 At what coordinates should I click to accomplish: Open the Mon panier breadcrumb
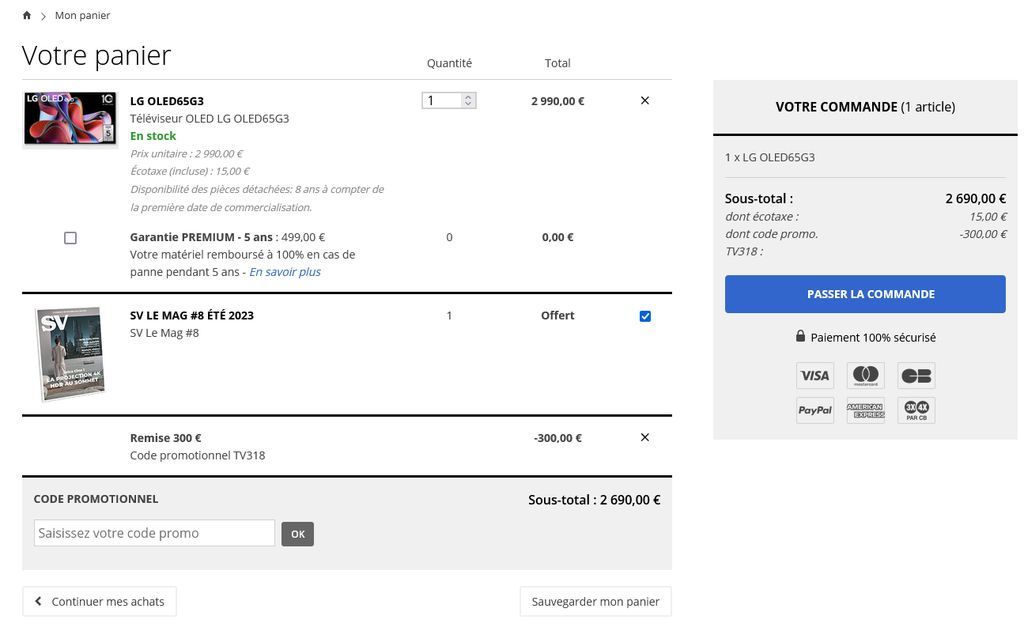[82, 16]
